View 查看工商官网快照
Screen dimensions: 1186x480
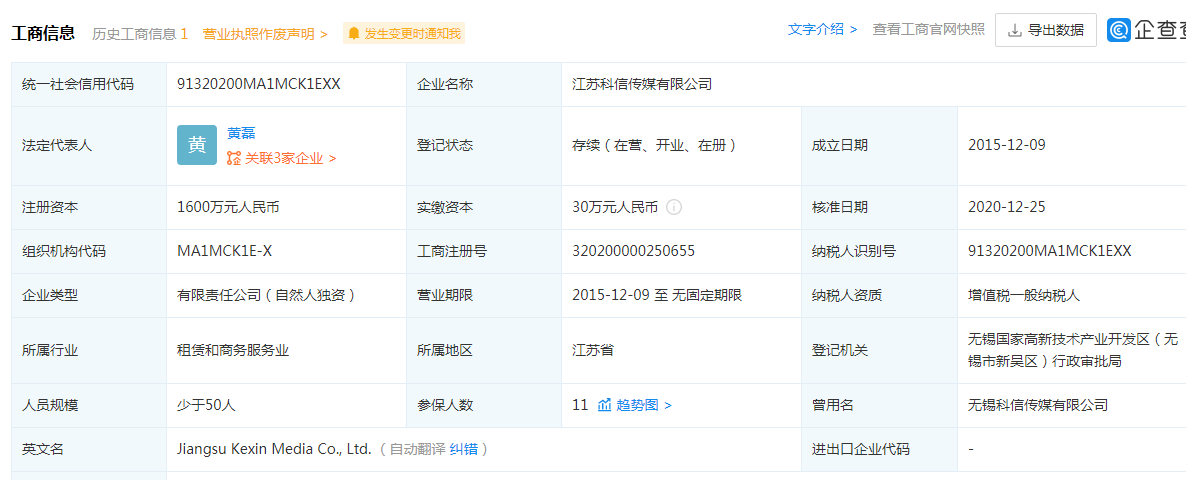929,29
